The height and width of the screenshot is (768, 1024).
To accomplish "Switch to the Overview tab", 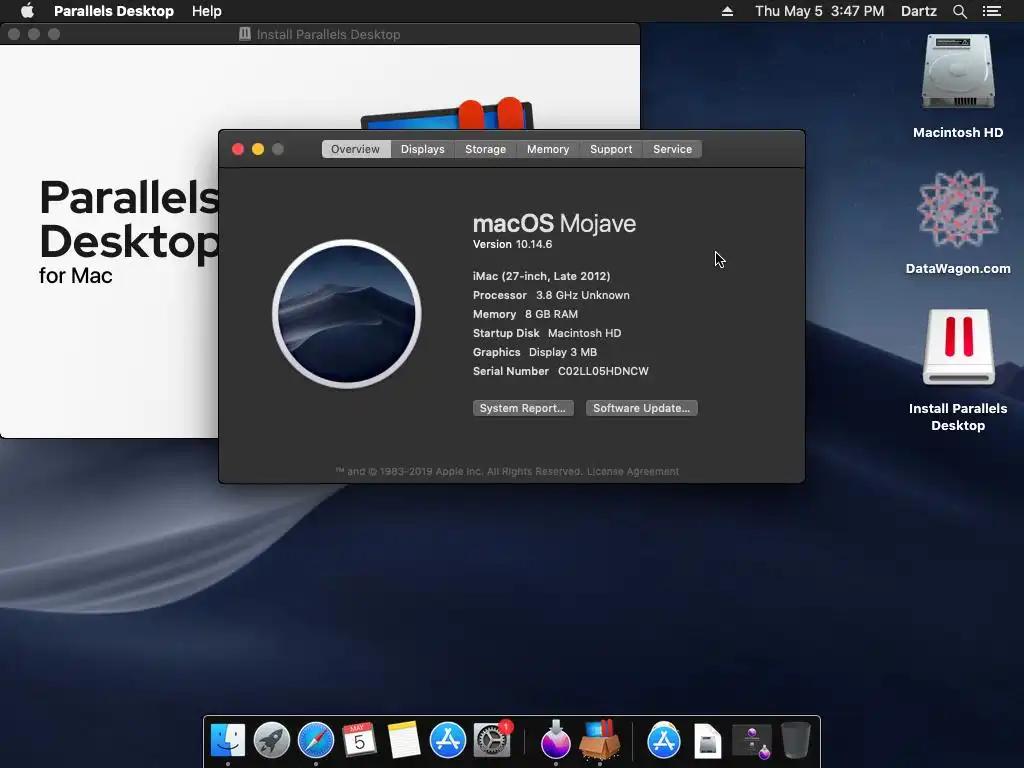I will pos(355,149).
